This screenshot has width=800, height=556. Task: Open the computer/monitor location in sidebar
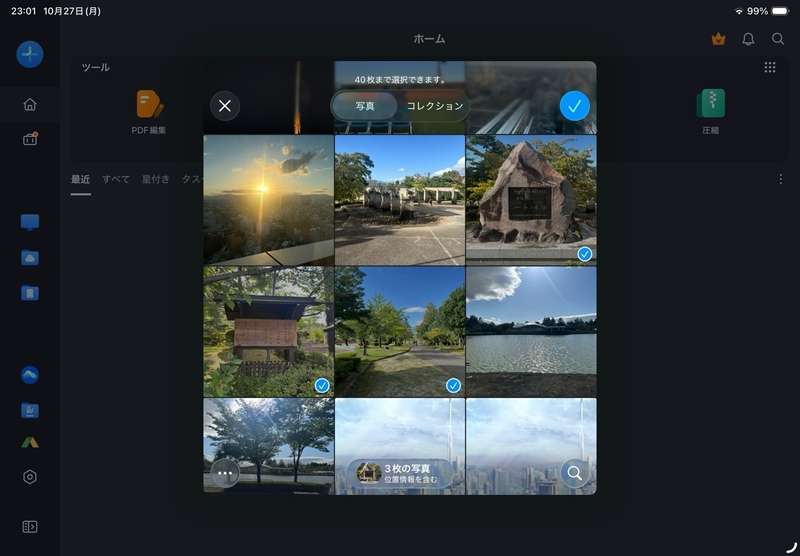[30, 222]
